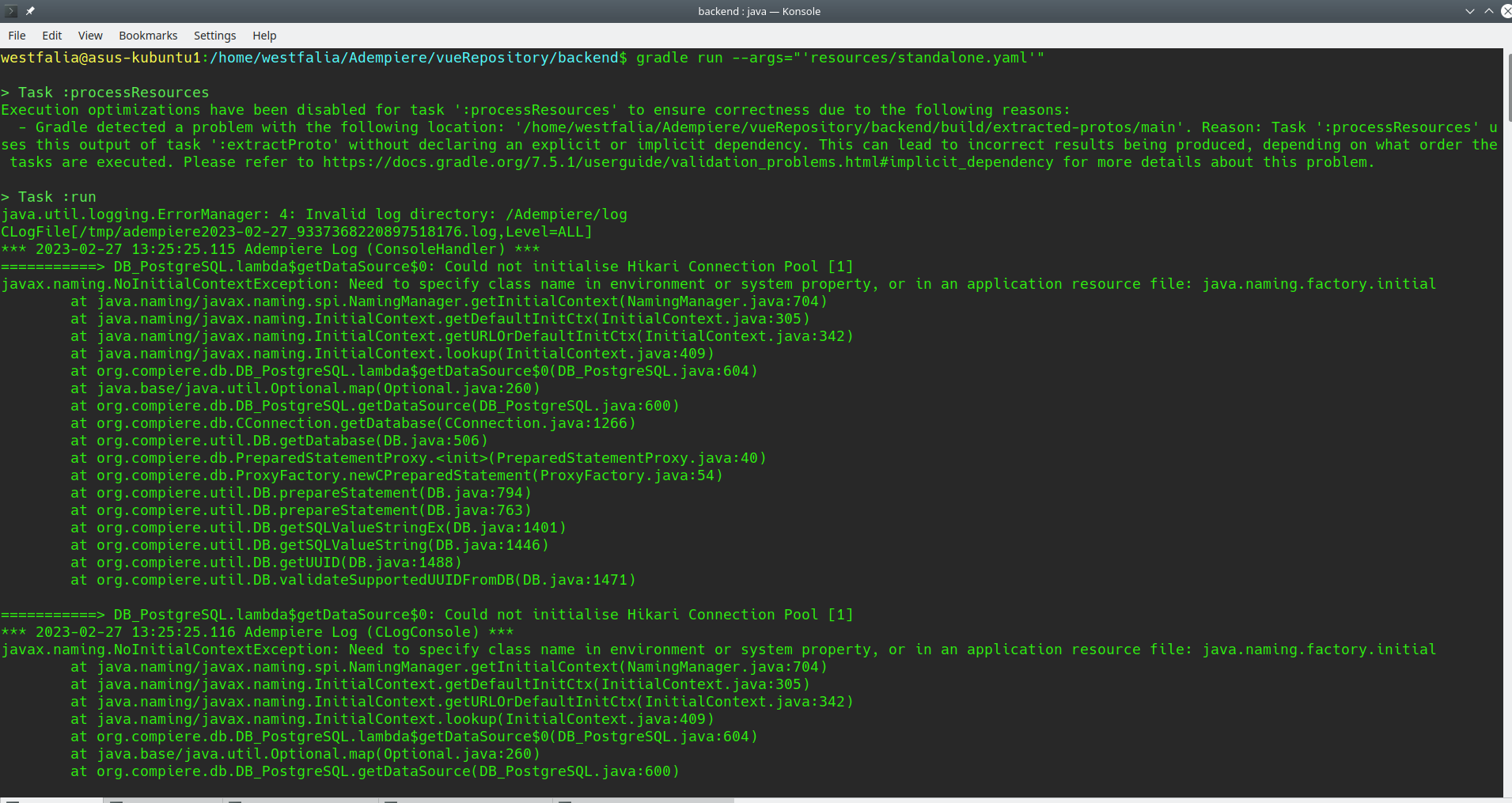
Task: Open the View menu
Action: (x=90, y=35)
